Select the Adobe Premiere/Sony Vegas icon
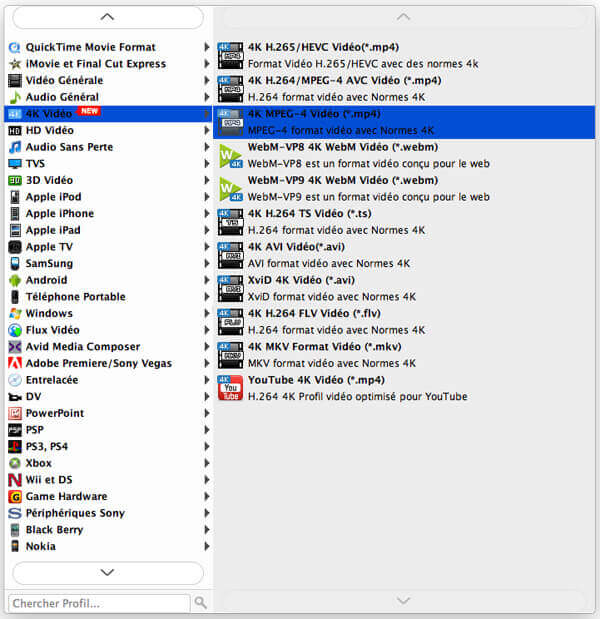The image size is (600, 619). [15, 364]
